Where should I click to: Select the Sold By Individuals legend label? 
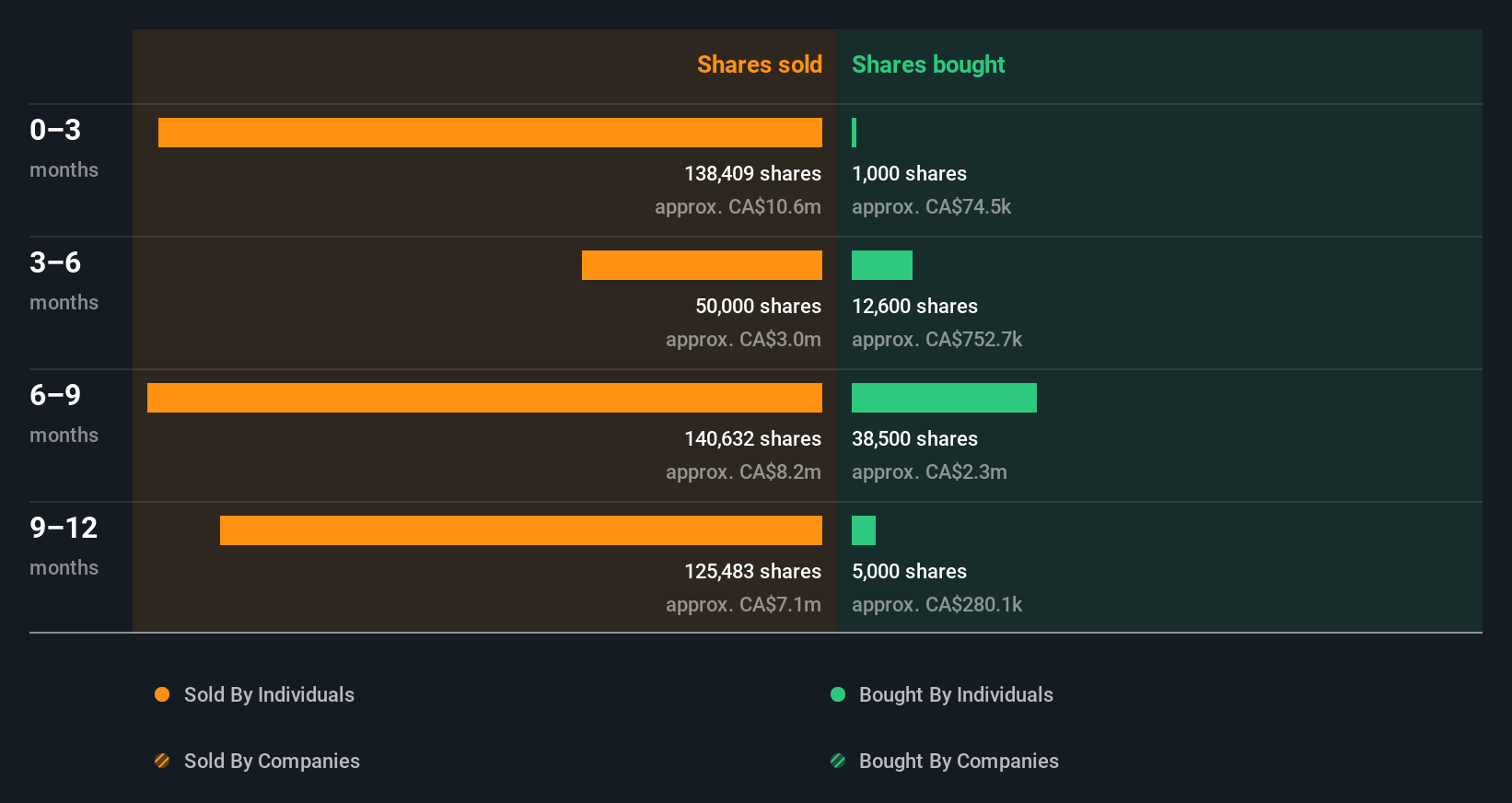pos(269,694)
